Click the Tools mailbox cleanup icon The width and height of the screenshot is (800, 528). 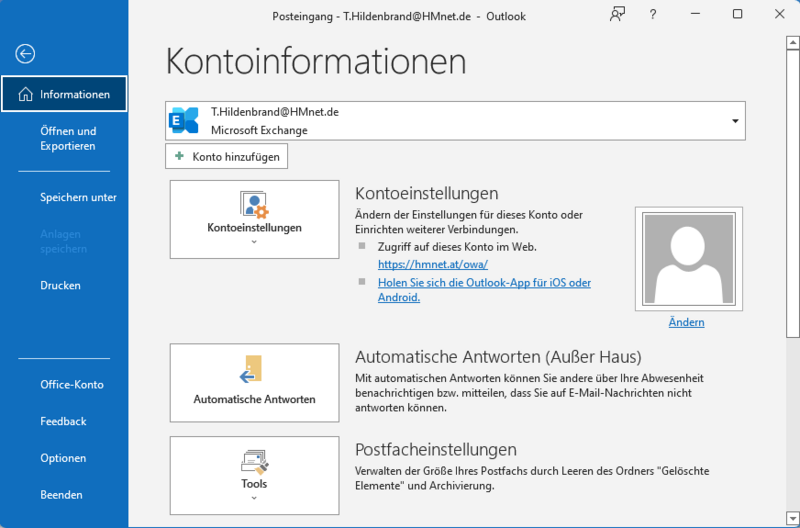tap(255, 462)
